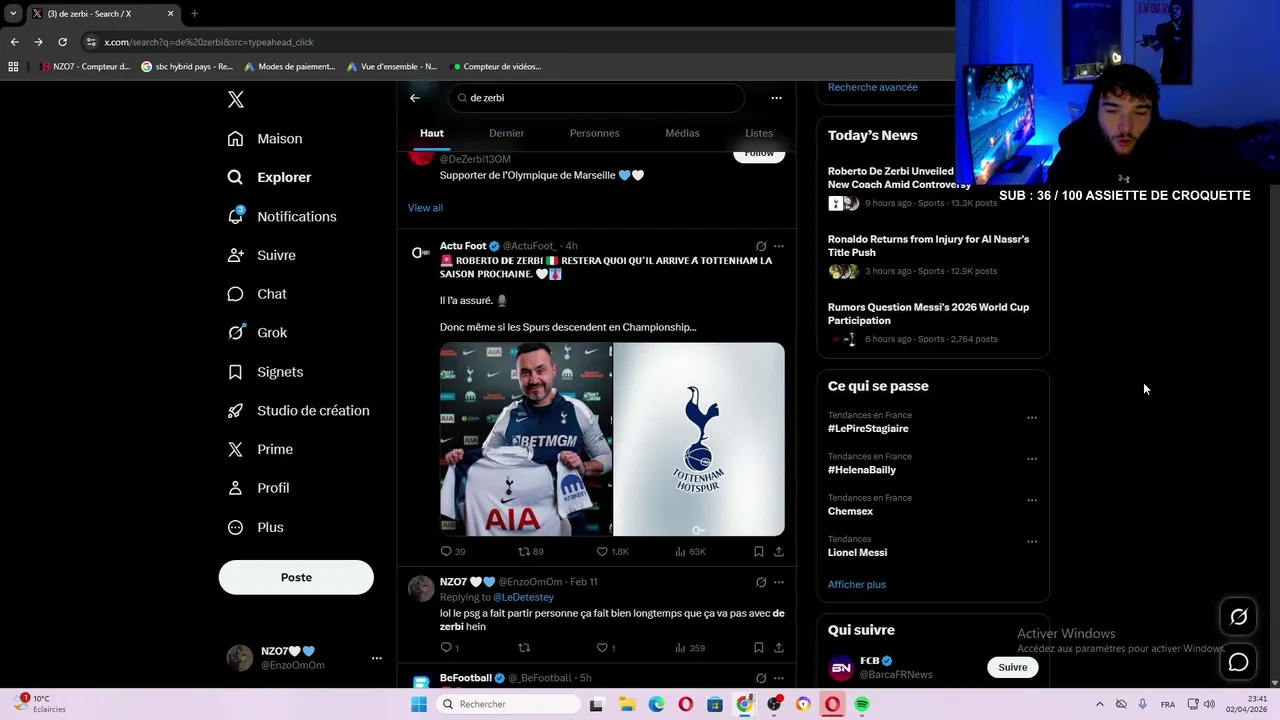Open Suivre in the sidebar

tap(261, 255)
